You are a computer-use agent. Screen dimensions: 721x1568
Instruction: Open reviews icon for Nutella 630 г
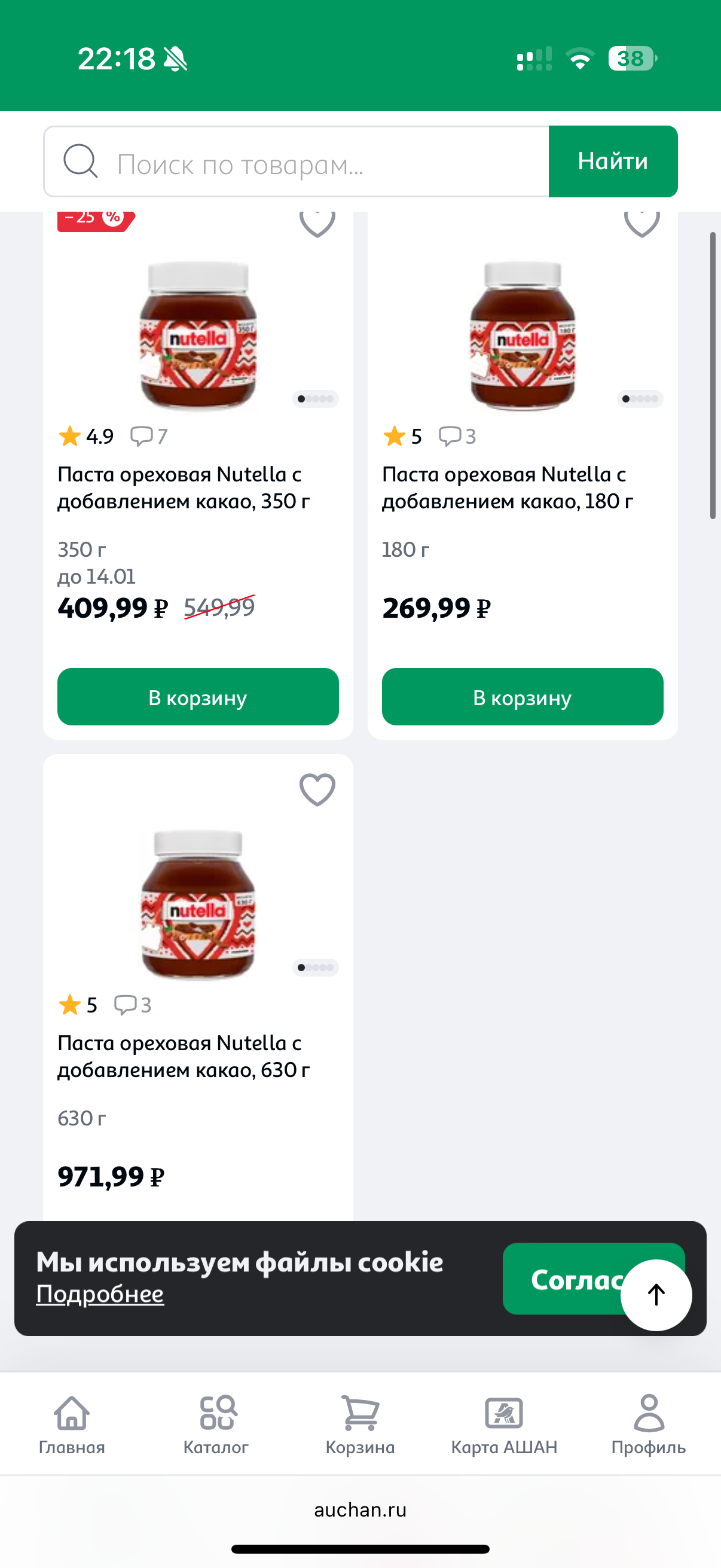point(126,1004)
